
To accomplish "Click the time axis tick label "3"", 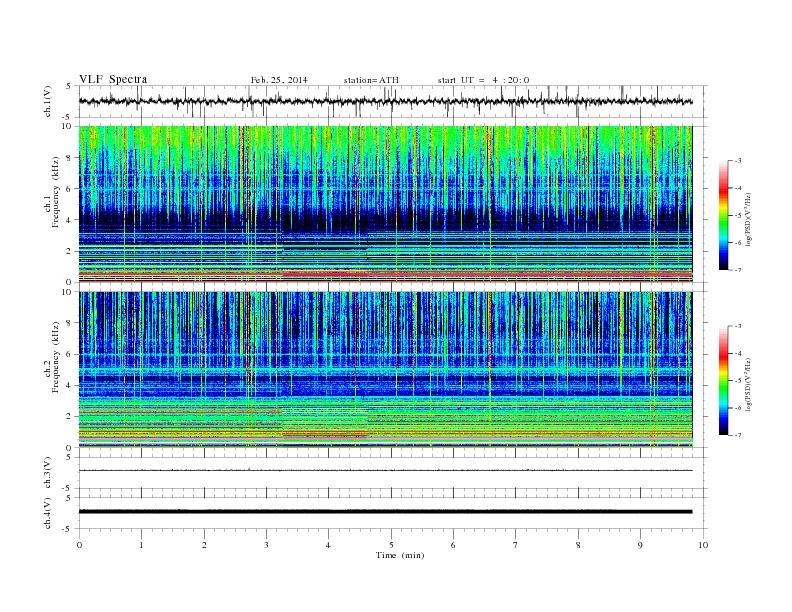I will coord(266,545).
